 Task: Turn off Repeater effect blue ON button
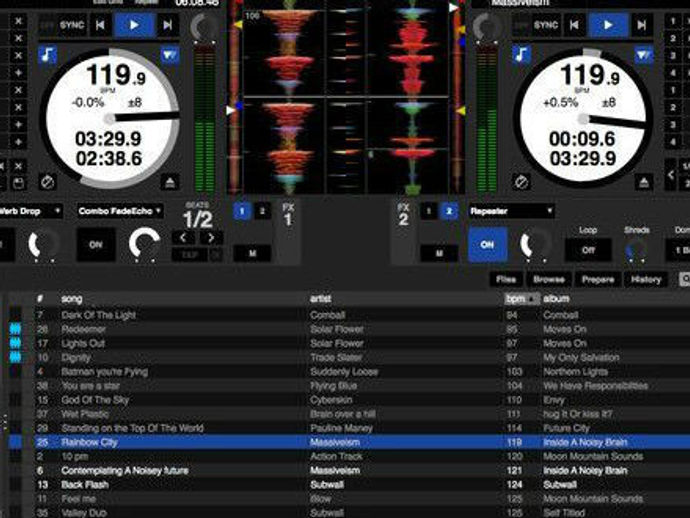point(487,244)
